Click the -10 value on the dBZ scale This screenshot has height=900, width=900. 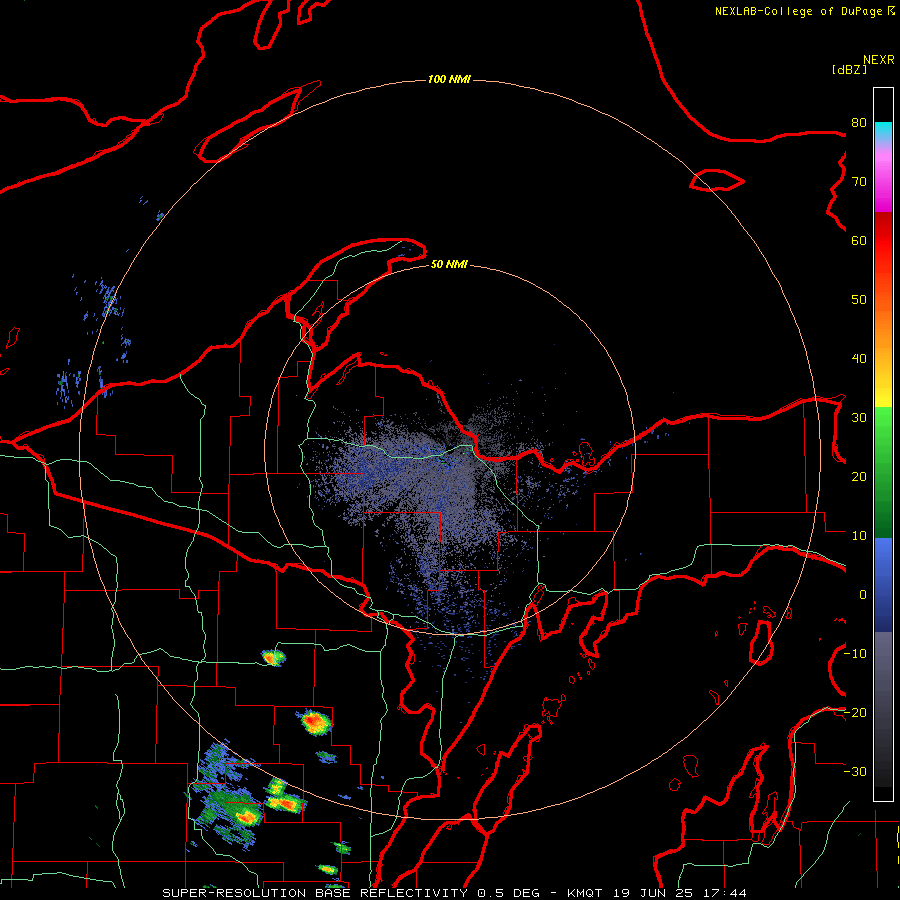(856, 654)
